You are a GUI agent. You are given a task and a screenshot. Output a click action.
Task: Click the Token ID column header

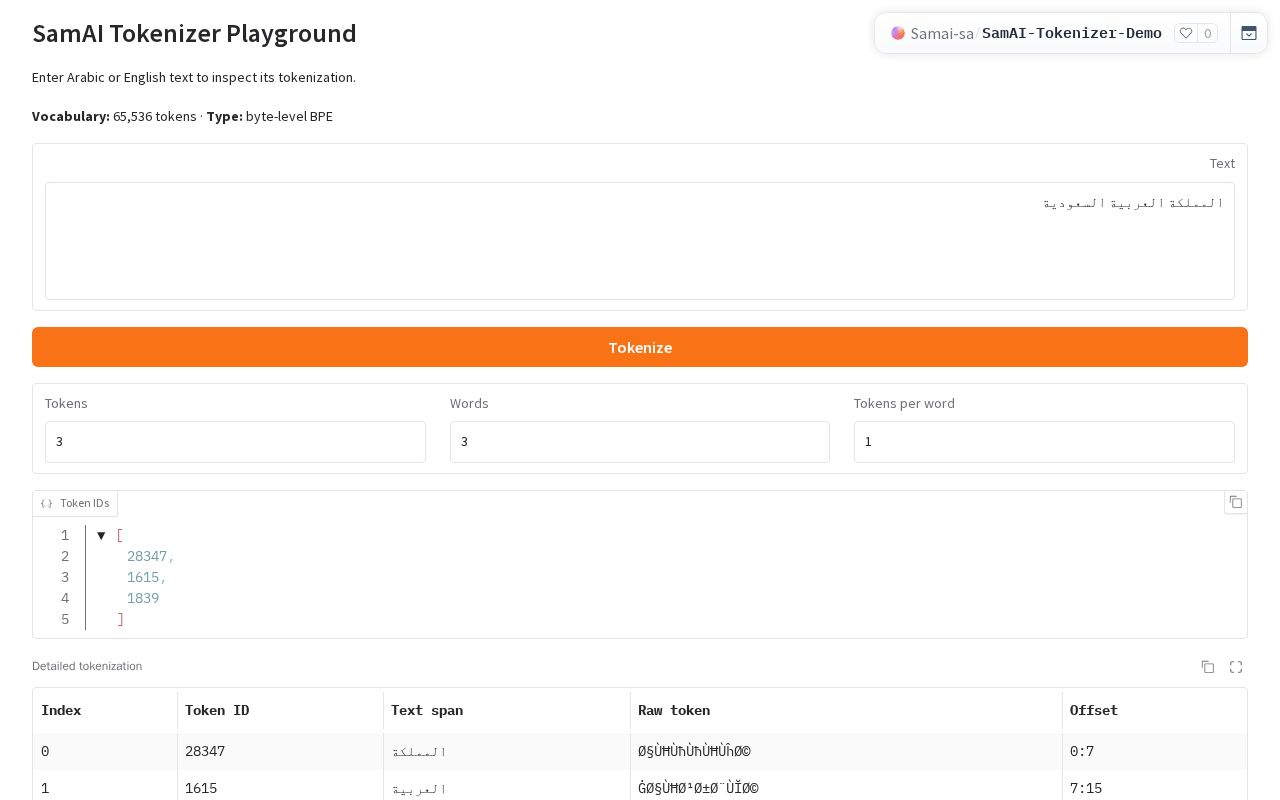280,711
